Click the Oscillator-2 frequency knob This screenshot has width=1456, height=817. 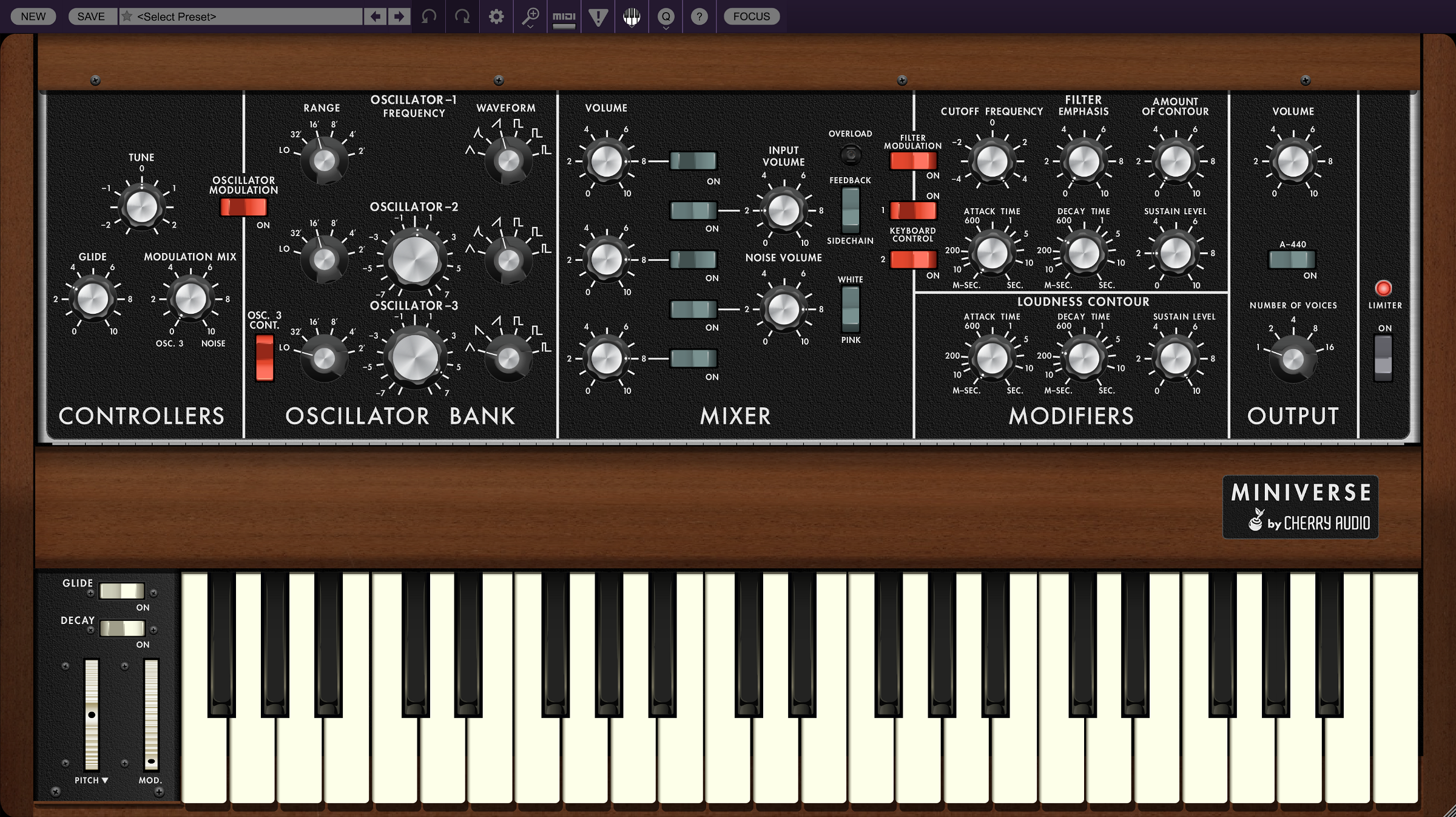click(x=415, y=259)
